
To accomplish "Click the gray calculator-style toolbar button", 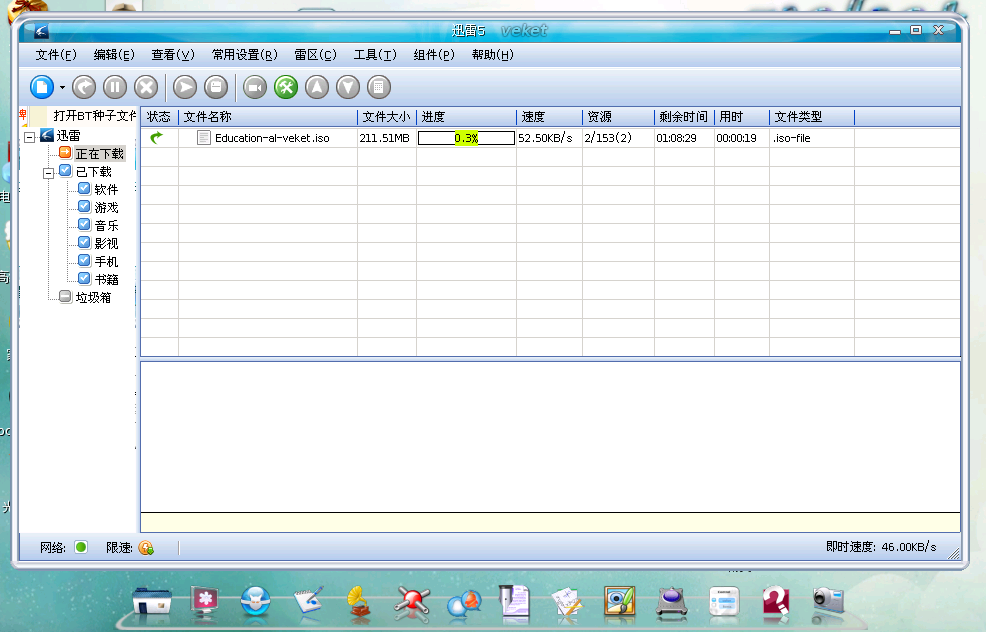I will 379,87.
